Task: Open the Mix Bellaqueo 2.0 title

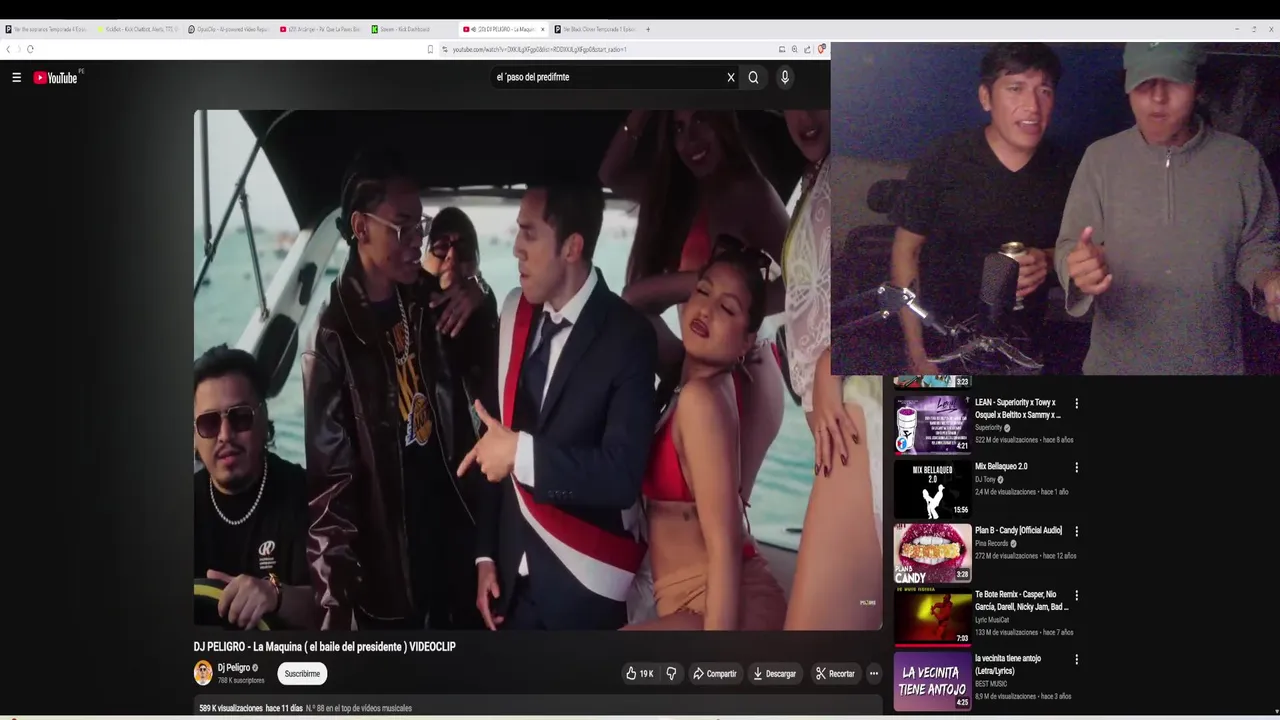Action: (x=1001, y=466)
